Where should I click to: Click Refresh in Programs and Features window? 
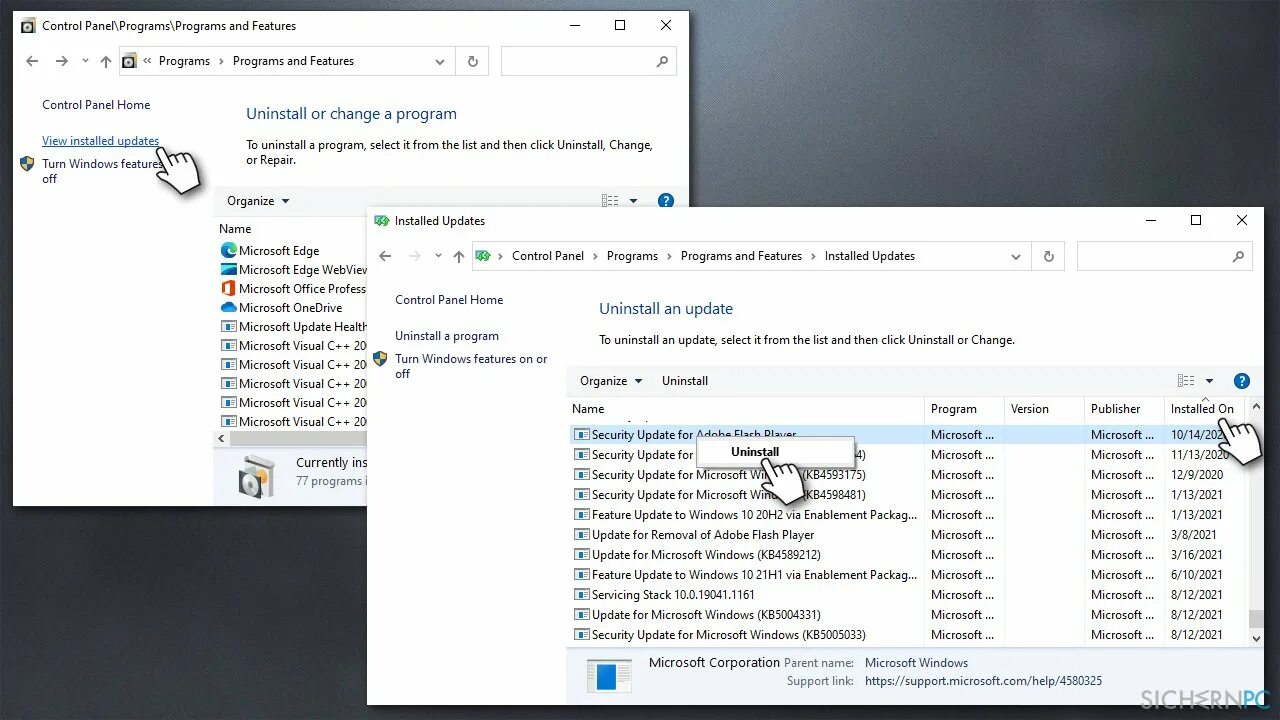473,61
